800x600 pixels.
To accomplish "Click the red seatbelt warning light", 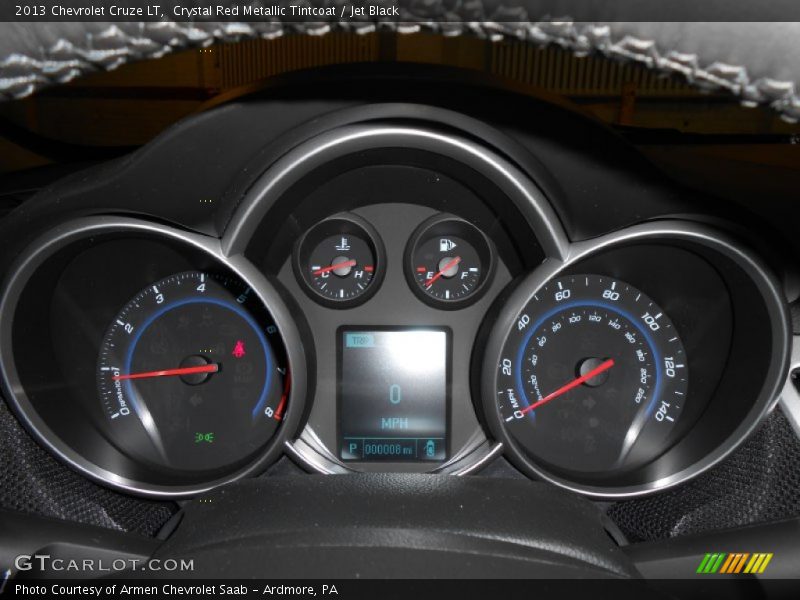I will click(x=240, y=349).
